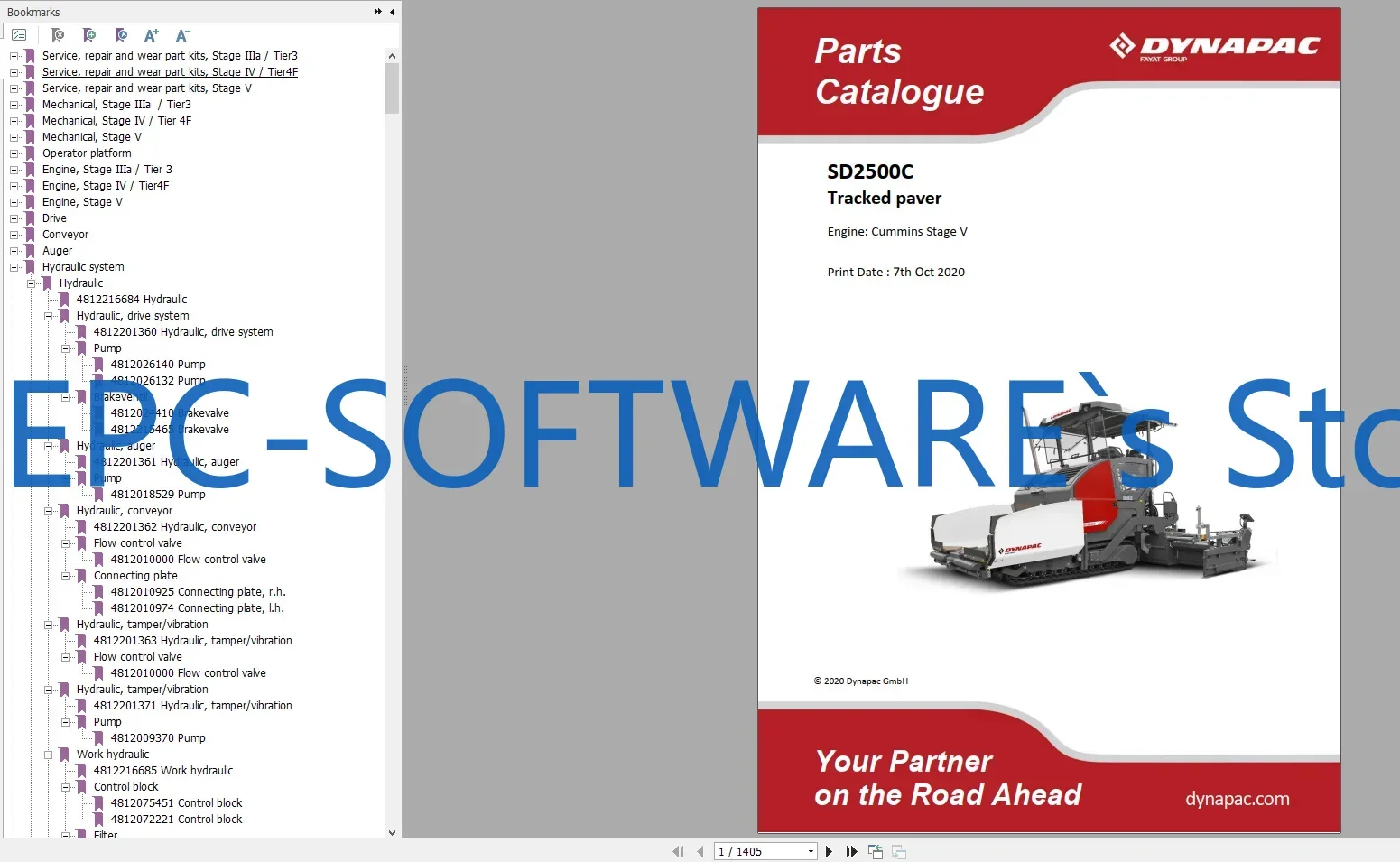This screenshot has width=1400, height=862.
Task: Open bookmark Service, repair wear part kits Stage V
Action: coord(147,88)
